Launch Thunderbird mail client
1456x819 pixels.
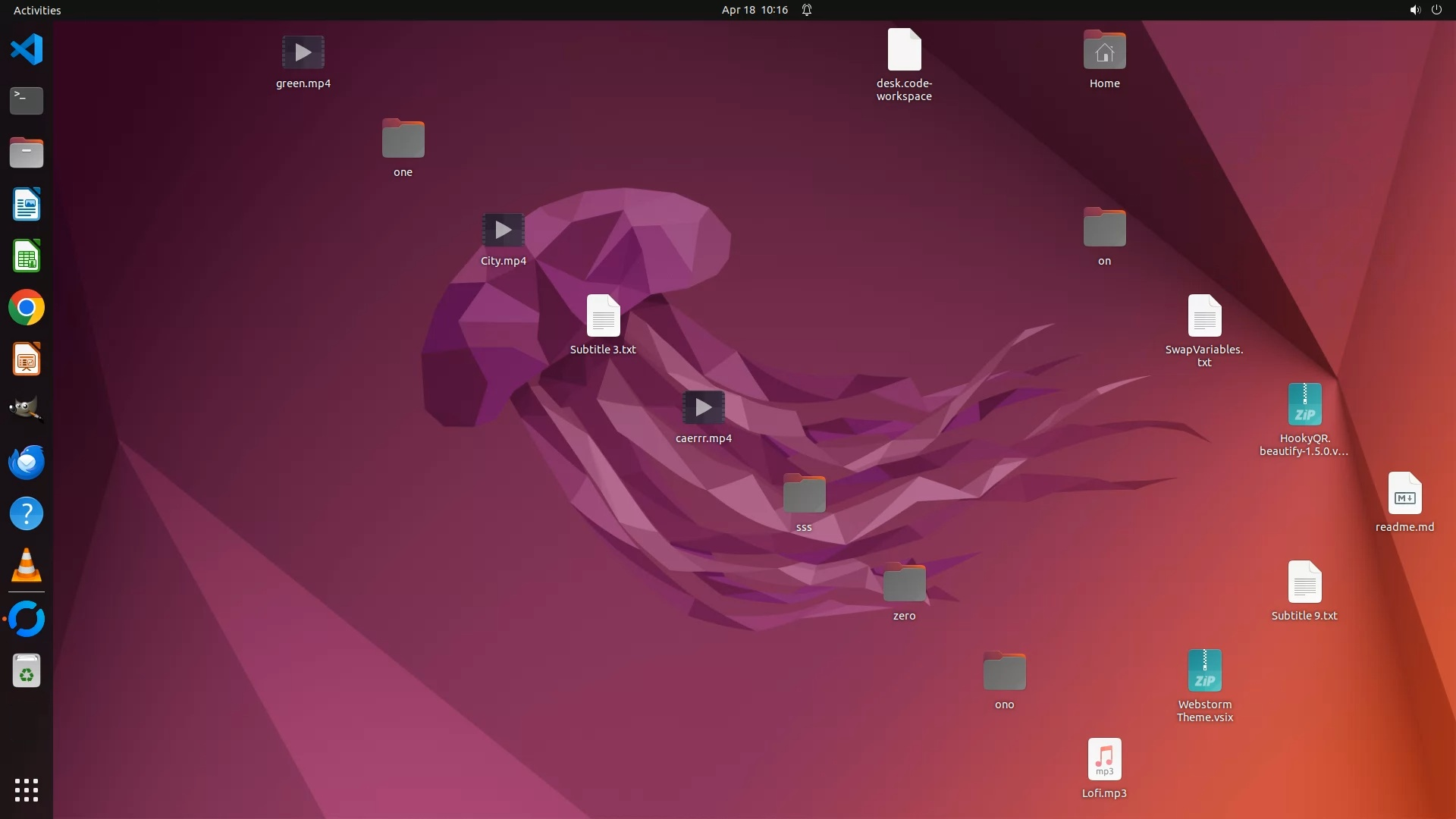coord(27,462)
